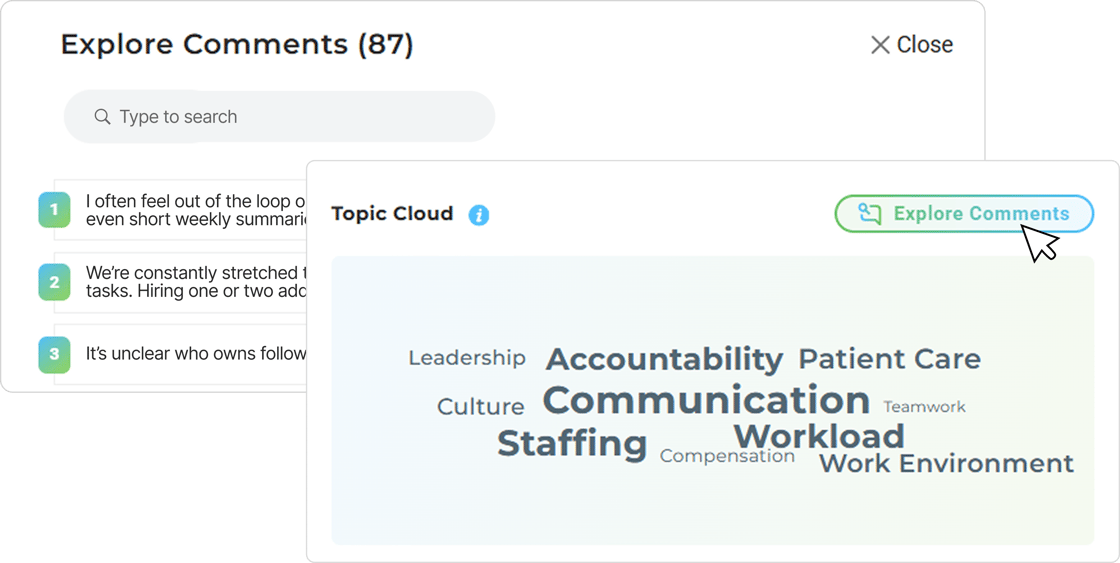Type in the comments search field
Screen dimensions: 1120x563
pos(290,117)
